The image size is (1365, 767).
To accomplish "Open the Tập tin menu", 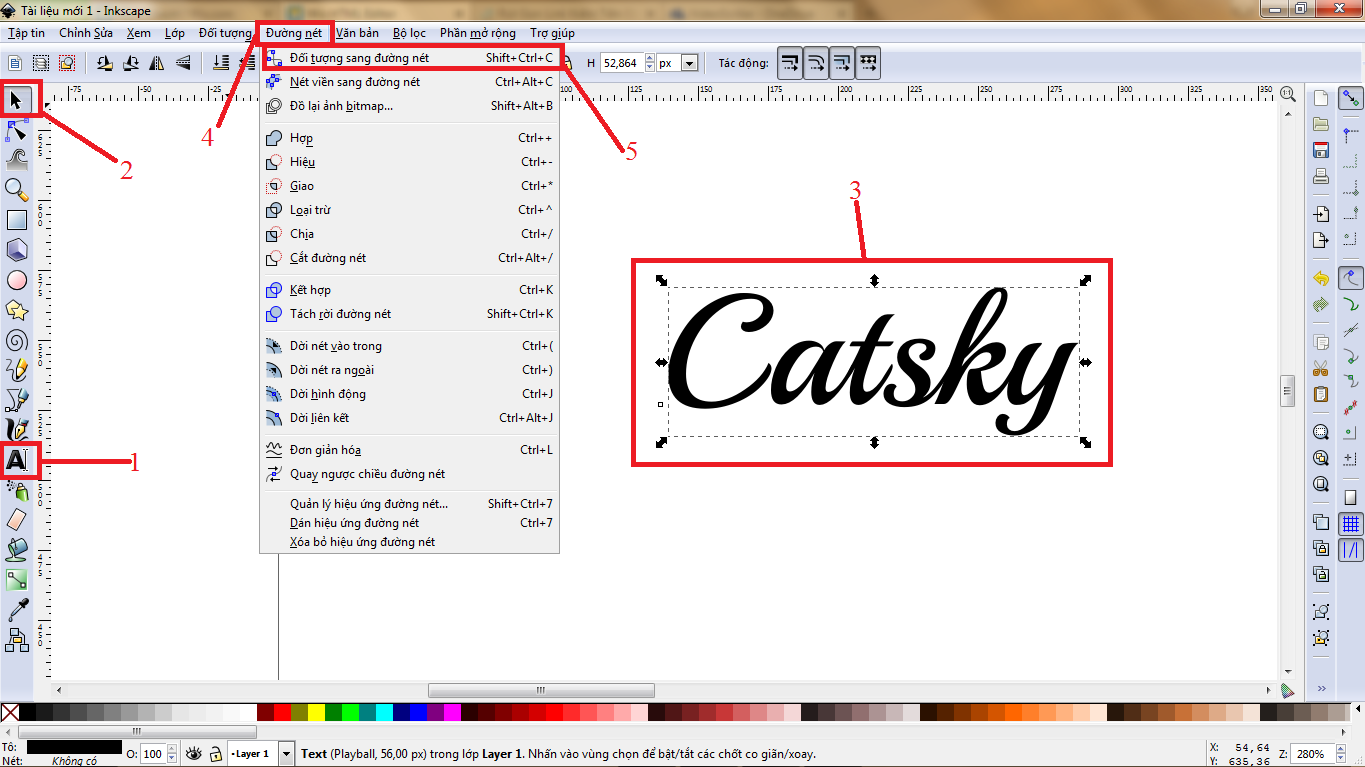I will 26,33.
